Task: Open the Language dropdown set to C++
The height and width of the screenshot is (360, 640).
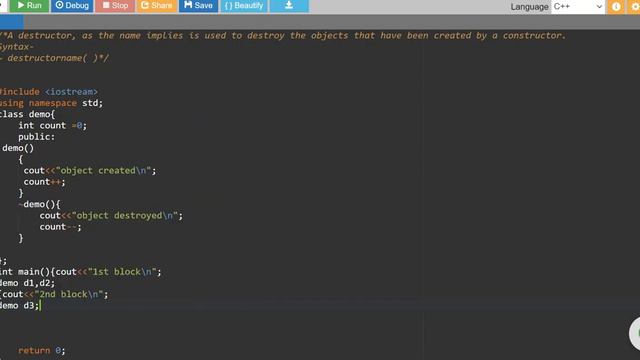Action: tap(578, 7)
